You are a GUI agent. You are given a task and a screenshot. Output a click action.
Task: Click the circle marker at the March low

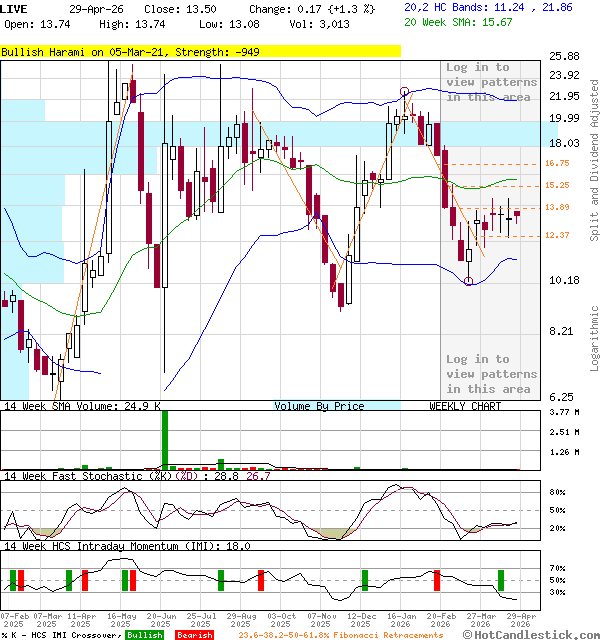coord(469,281)
